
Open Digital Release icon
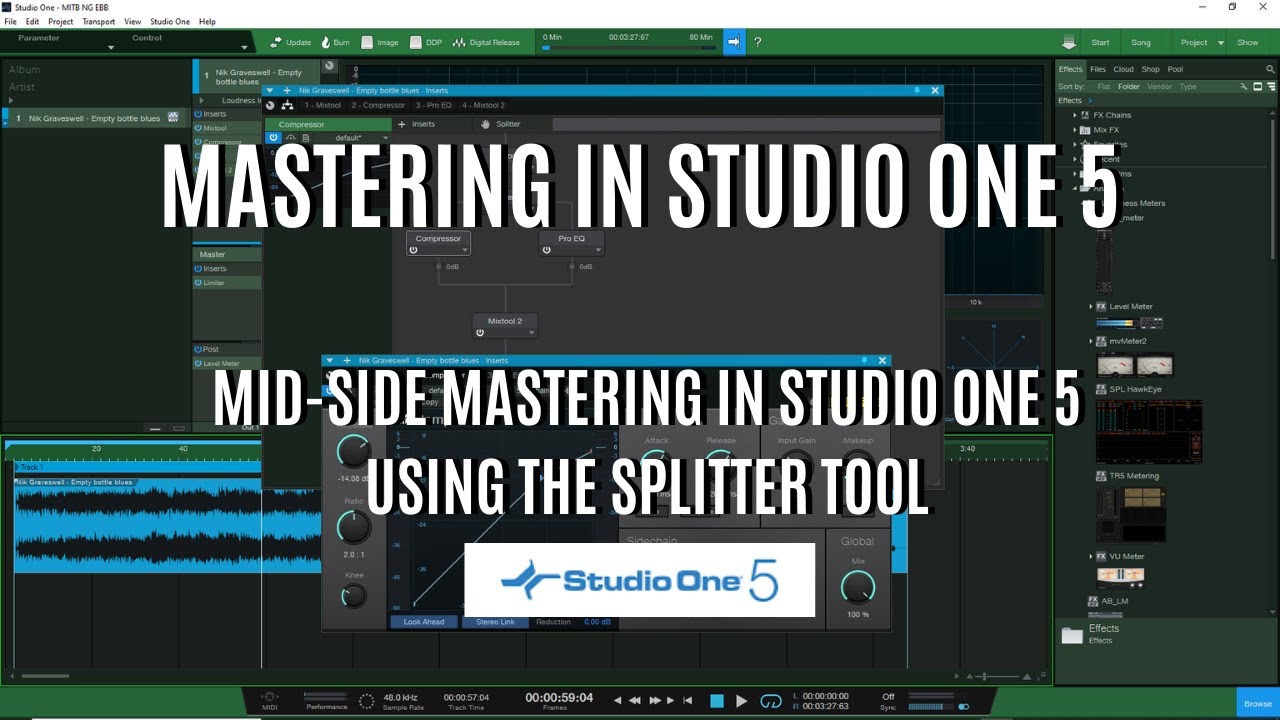pos(459,43)
